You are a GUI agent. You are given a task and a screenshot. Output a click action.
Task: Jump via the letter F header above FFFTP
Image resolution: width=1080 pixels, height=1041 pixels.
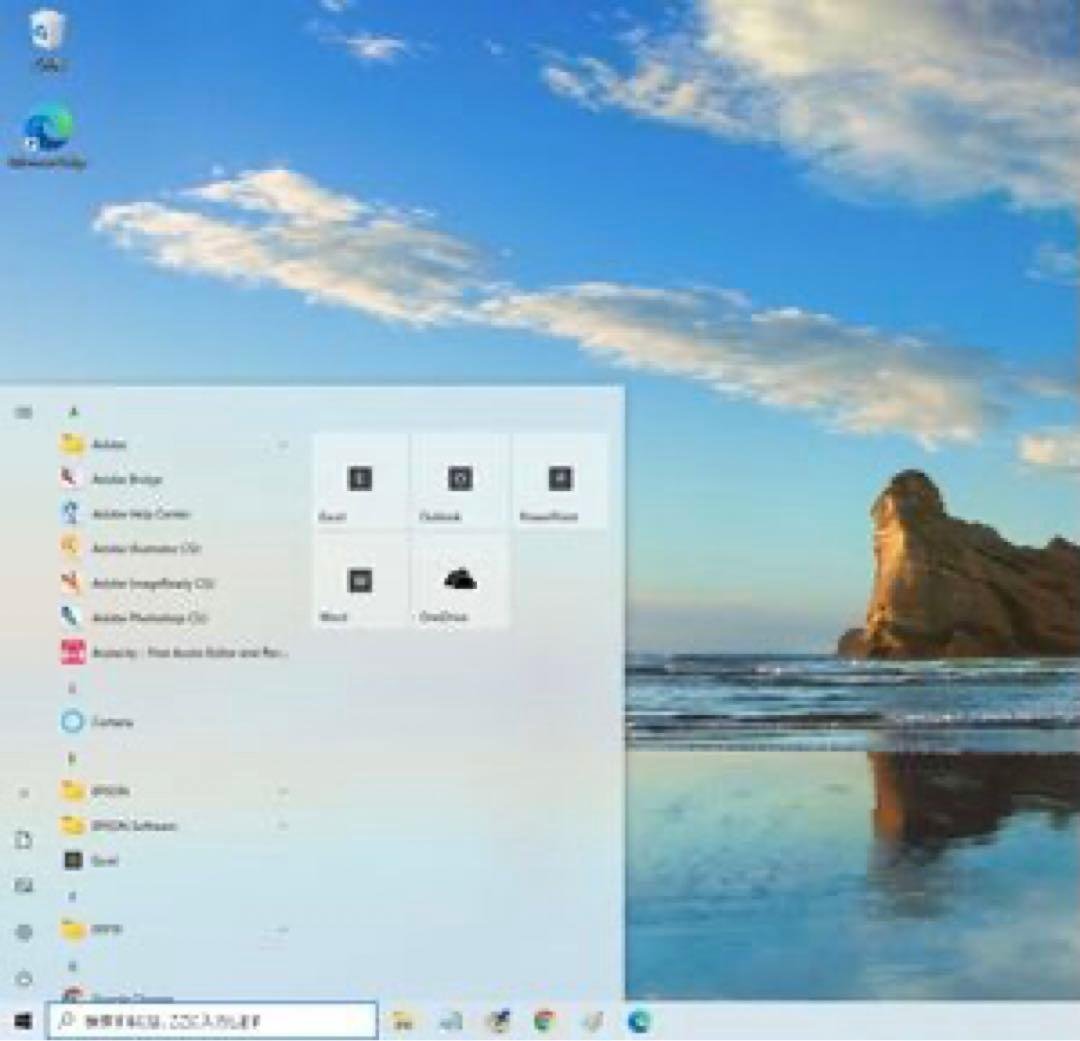(72, 896)
